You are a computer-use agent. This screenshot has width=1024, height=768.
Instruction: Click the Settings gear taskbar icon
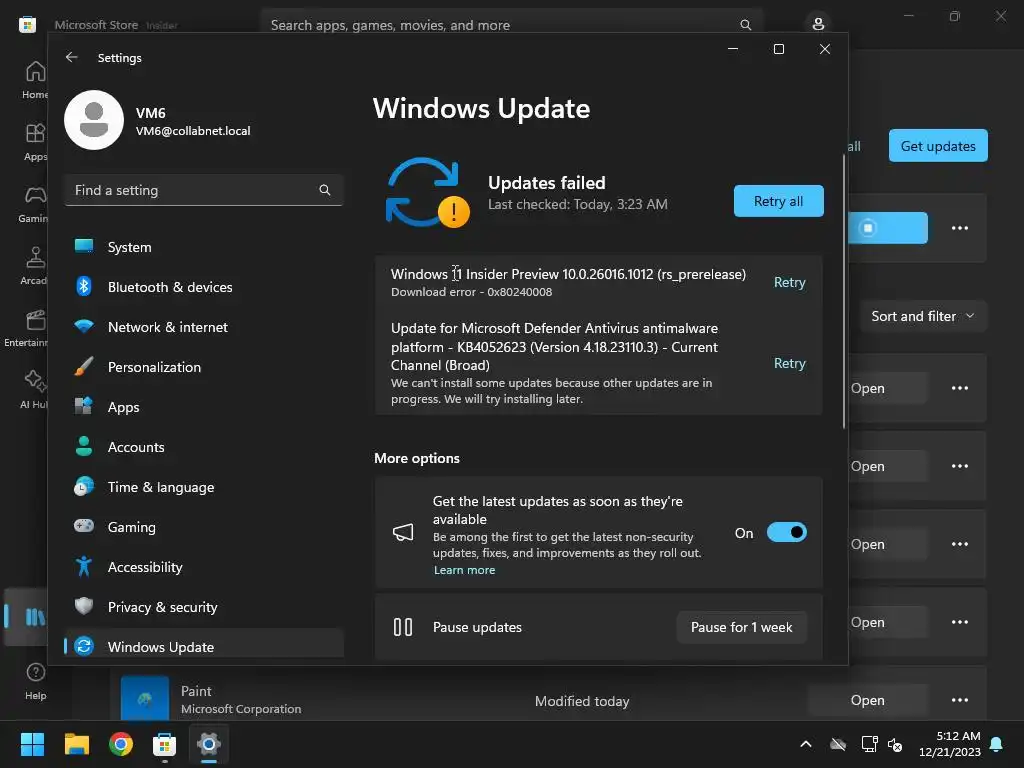click(209, 744)
